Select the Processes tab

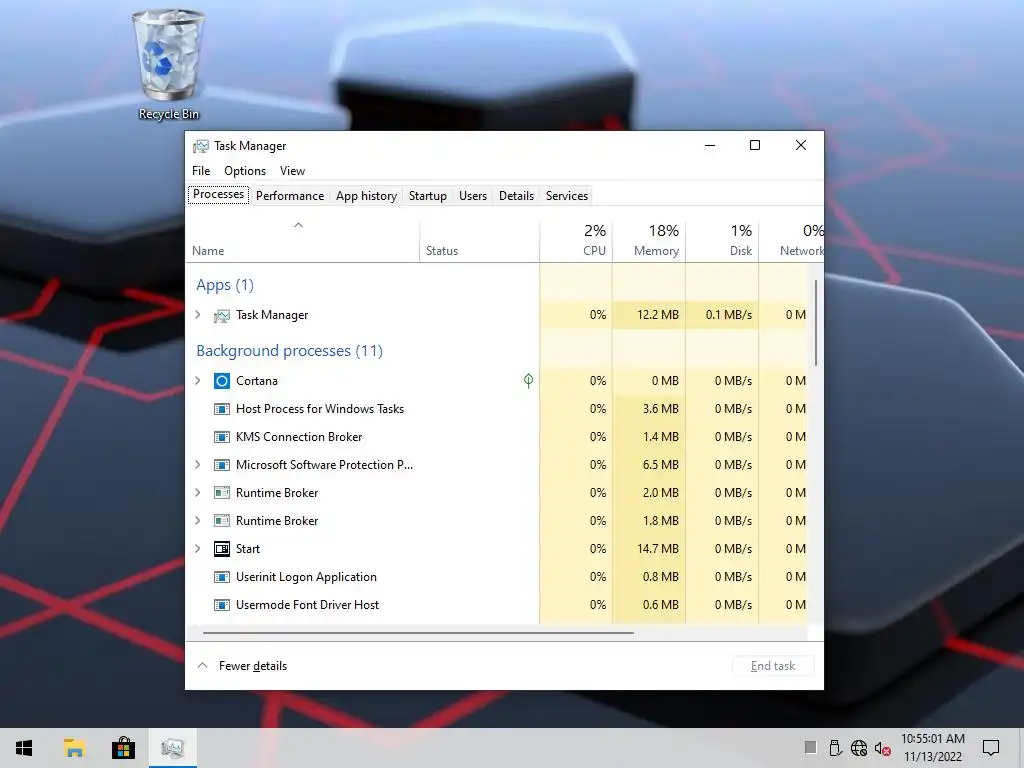[x=219, y=195]
